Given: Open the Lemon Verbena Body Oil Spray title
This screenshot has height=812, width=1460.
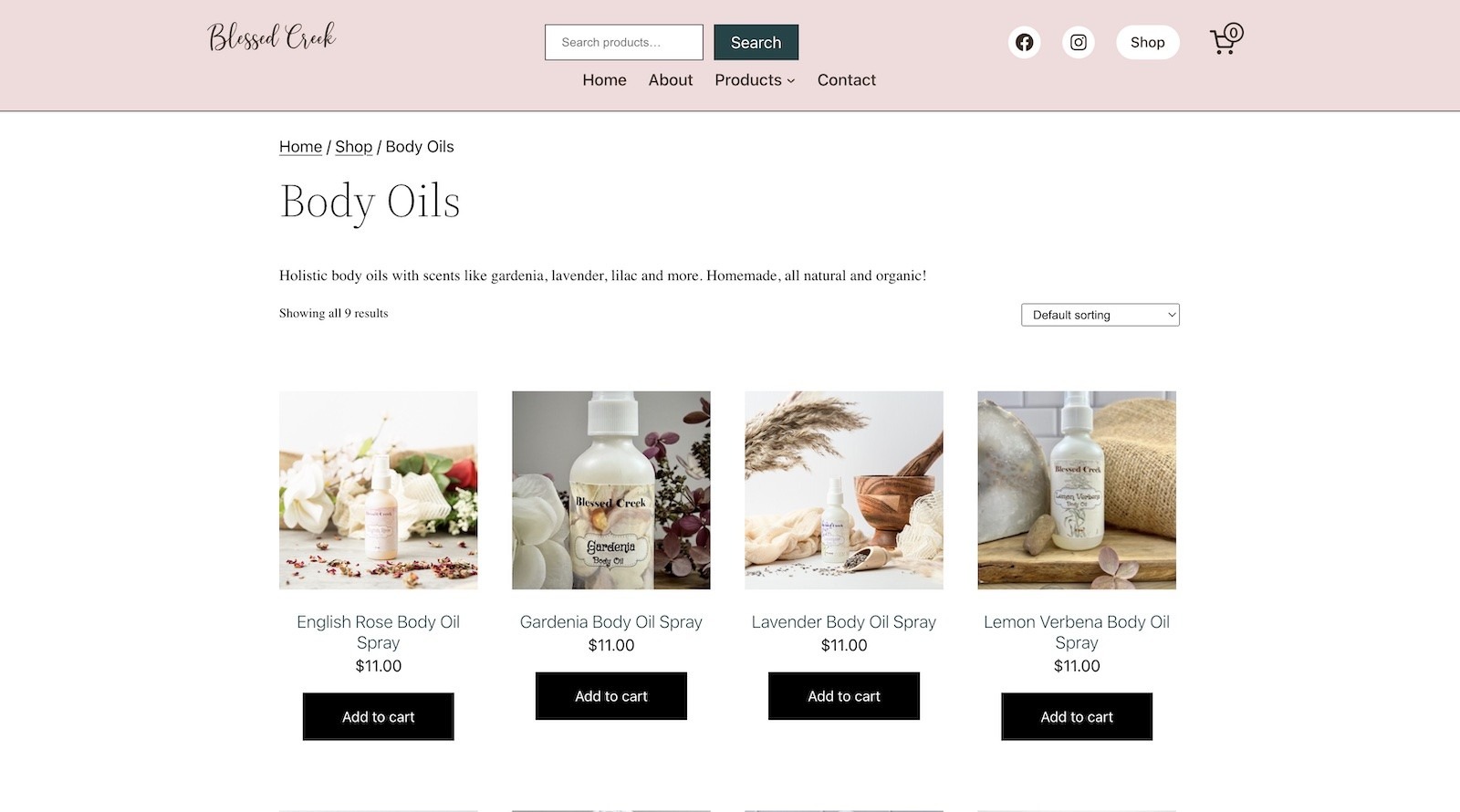Looking at the screenshot, I should (x=1077, y=631).
